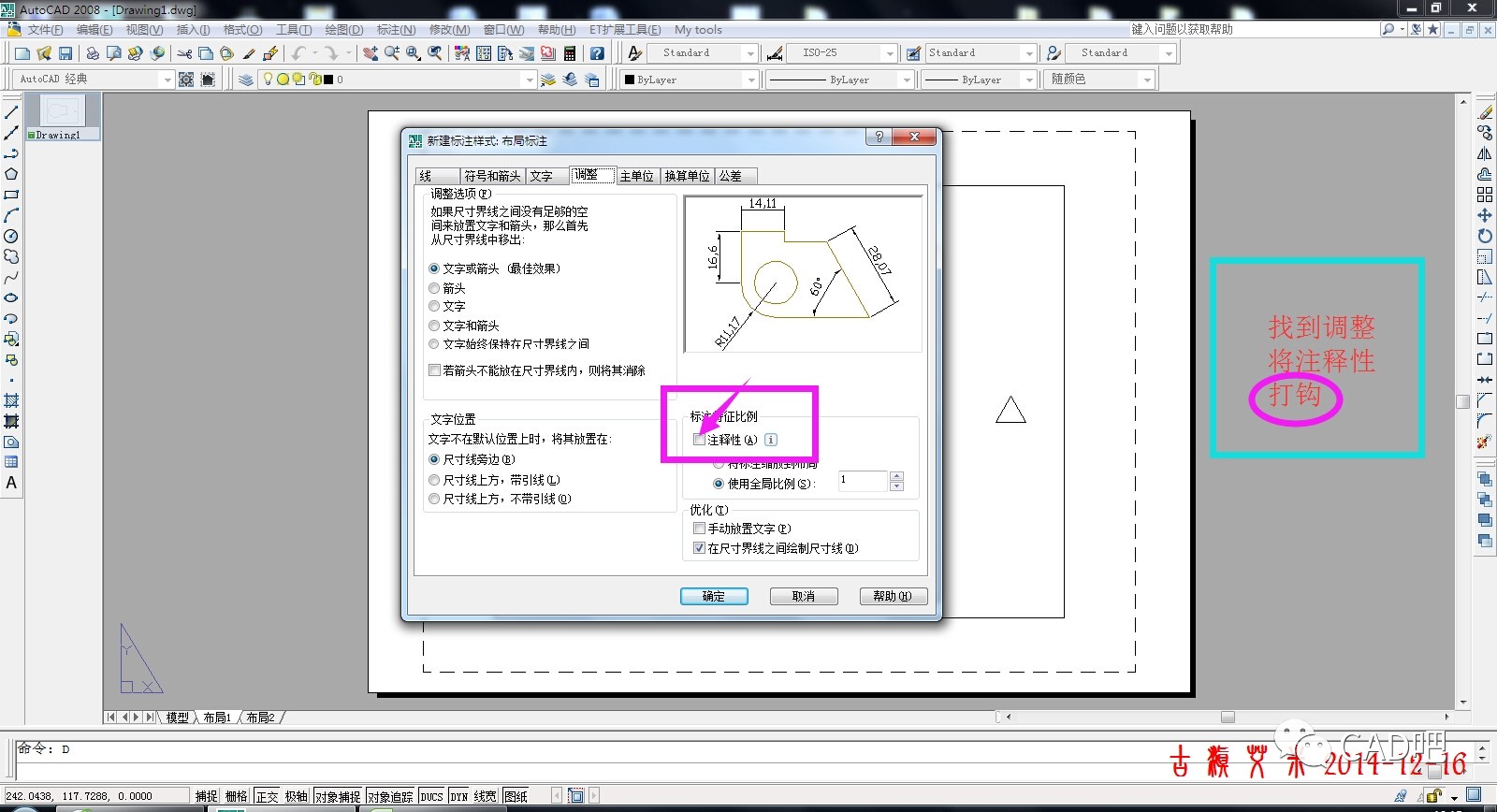Click the Pan realtime hand icon

(371, 53)
